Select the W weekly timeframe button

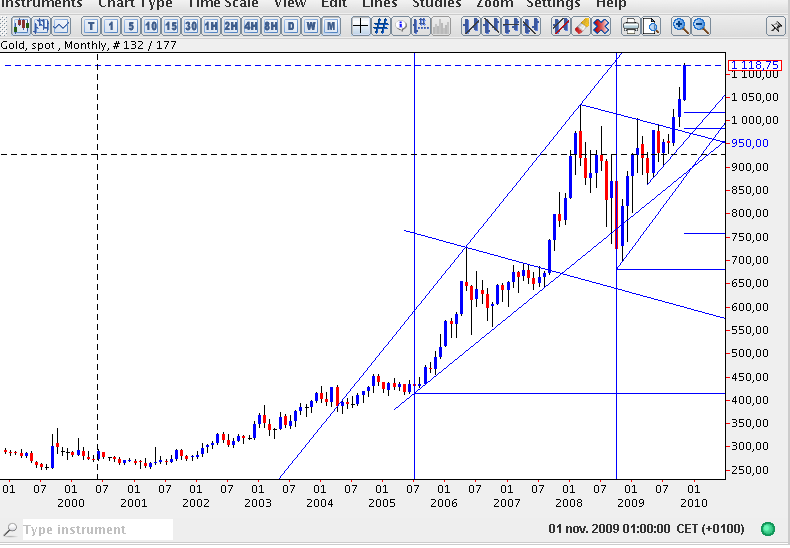tap(311, 26)
